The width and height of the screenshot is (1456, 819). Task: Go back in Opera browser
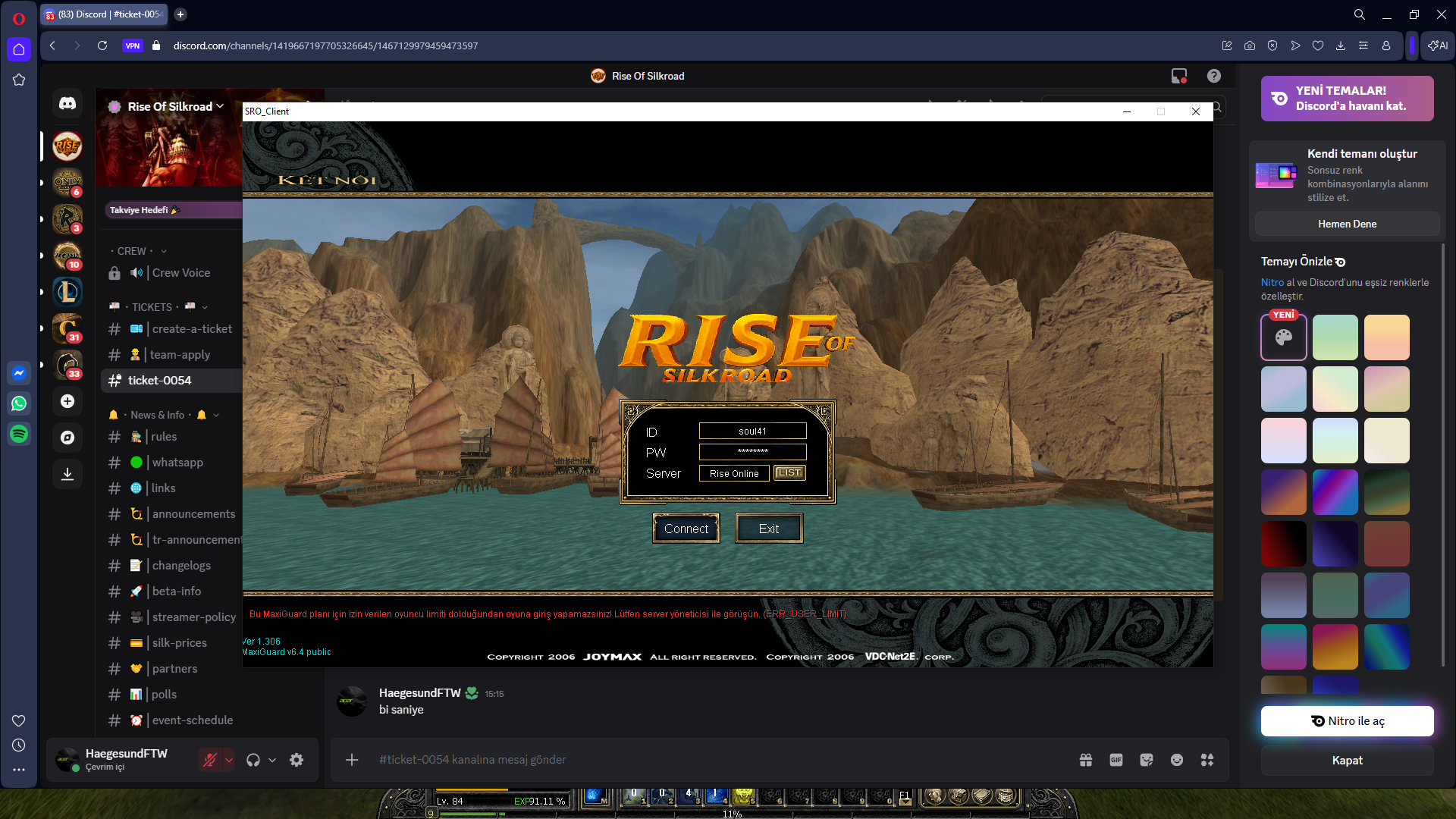[52, 45]
